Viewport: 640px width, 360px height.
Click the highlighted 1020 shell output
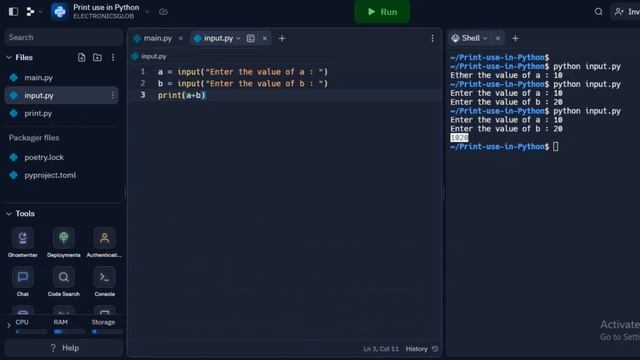[459, 138]
